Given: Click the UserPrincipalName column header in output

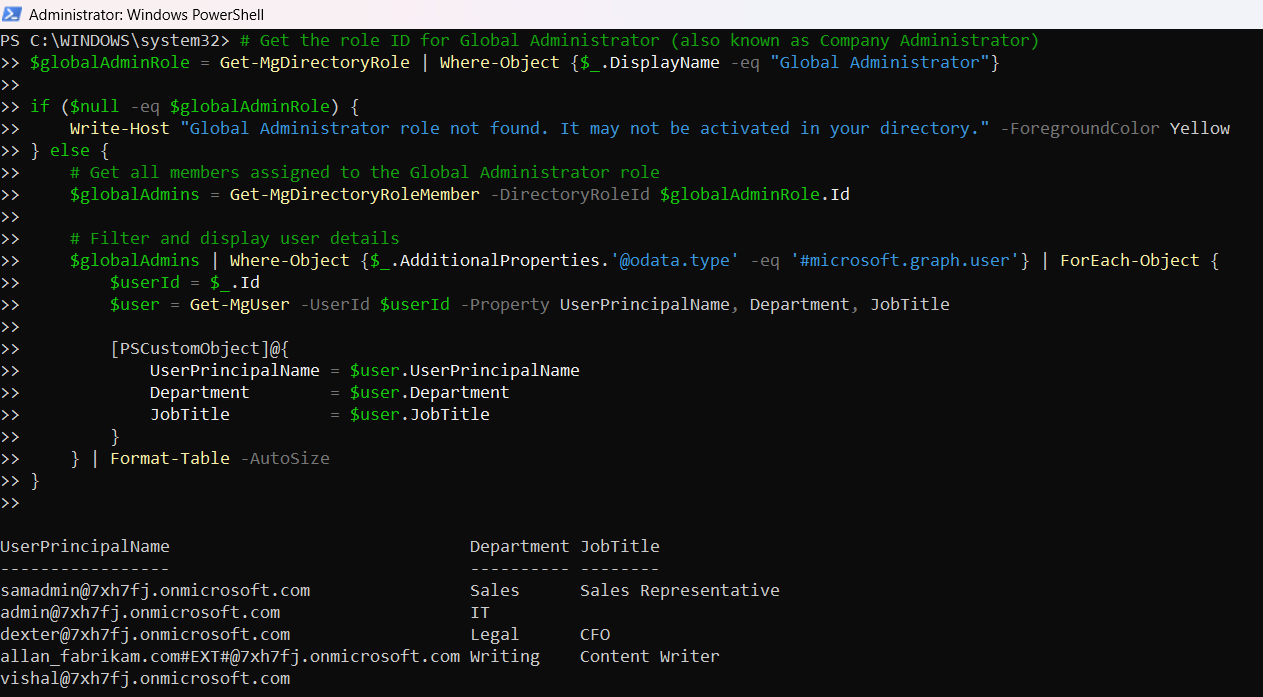Looking at the screenshot, I should point(85,546).
